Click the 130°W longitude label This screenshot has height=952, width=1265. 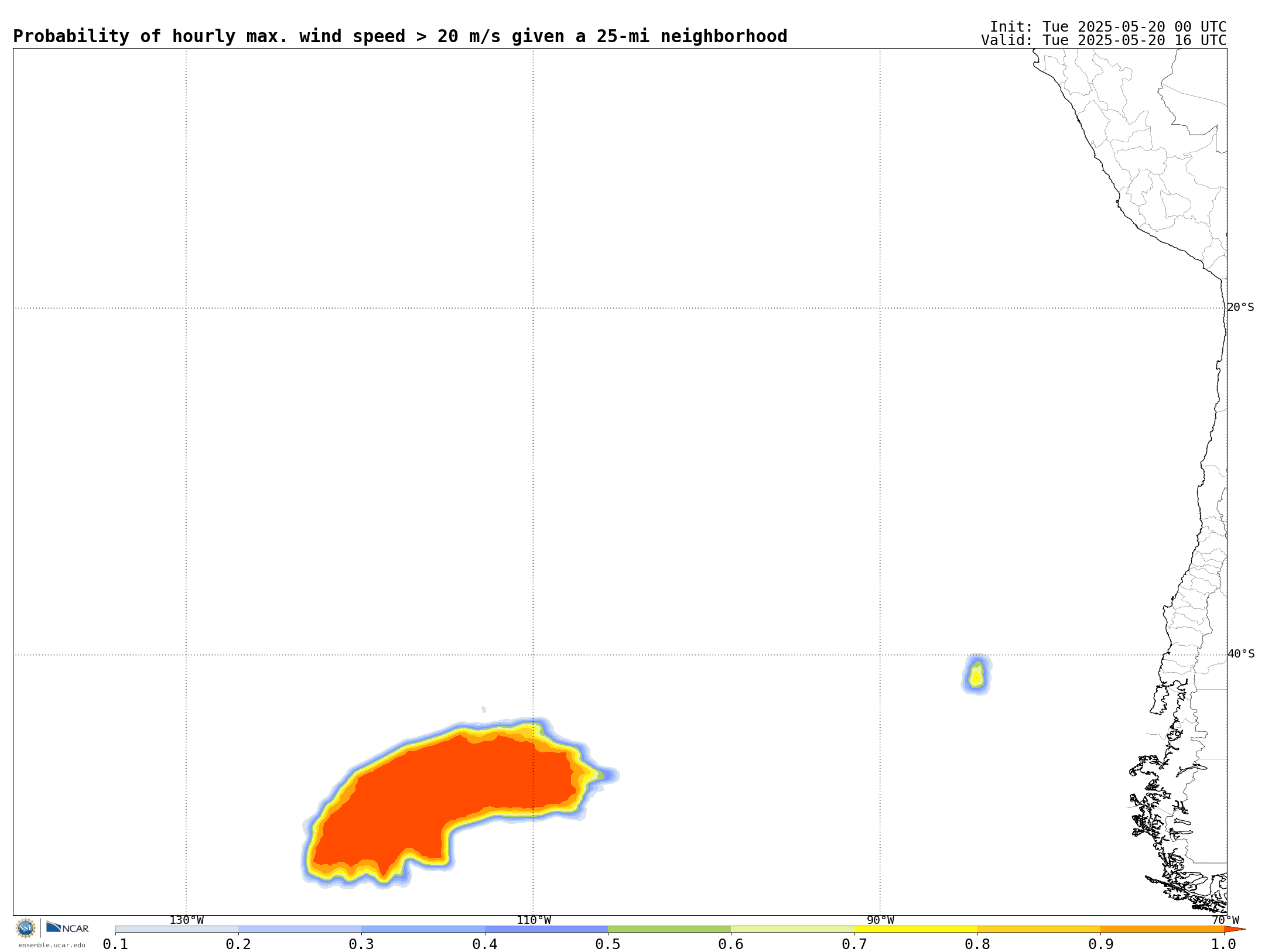tap(187, 920)
